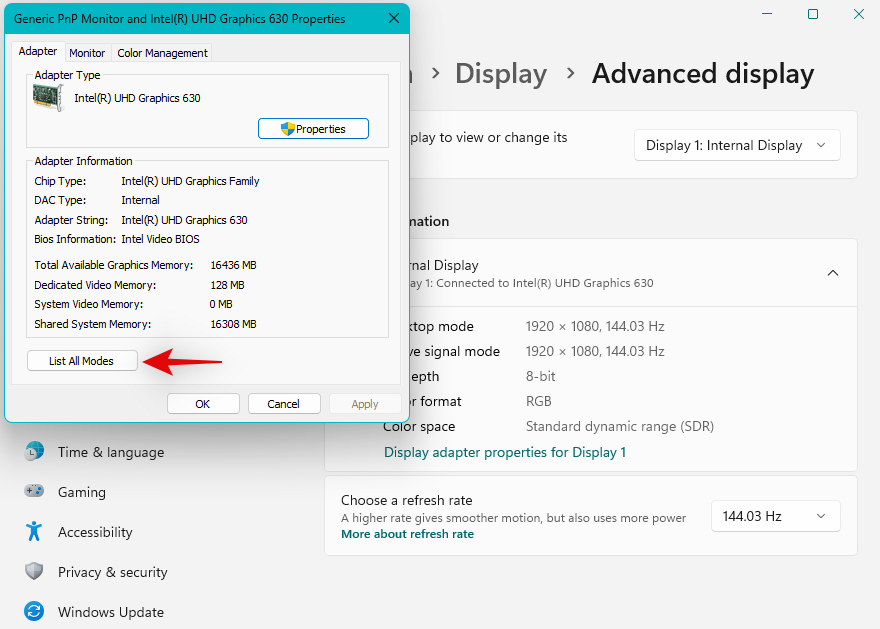
Task: Open the Display 1: Internal Display dropdown
Action: coord(737,145)
